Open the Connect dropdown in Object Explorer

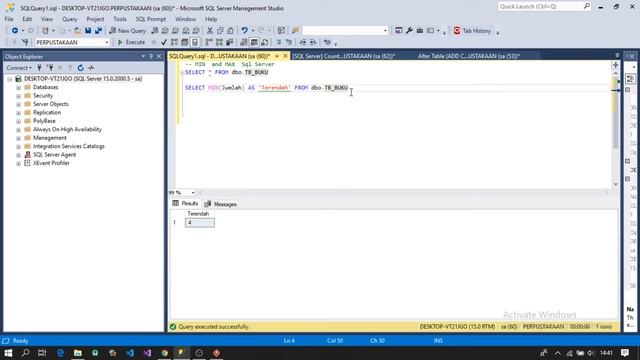19,68
